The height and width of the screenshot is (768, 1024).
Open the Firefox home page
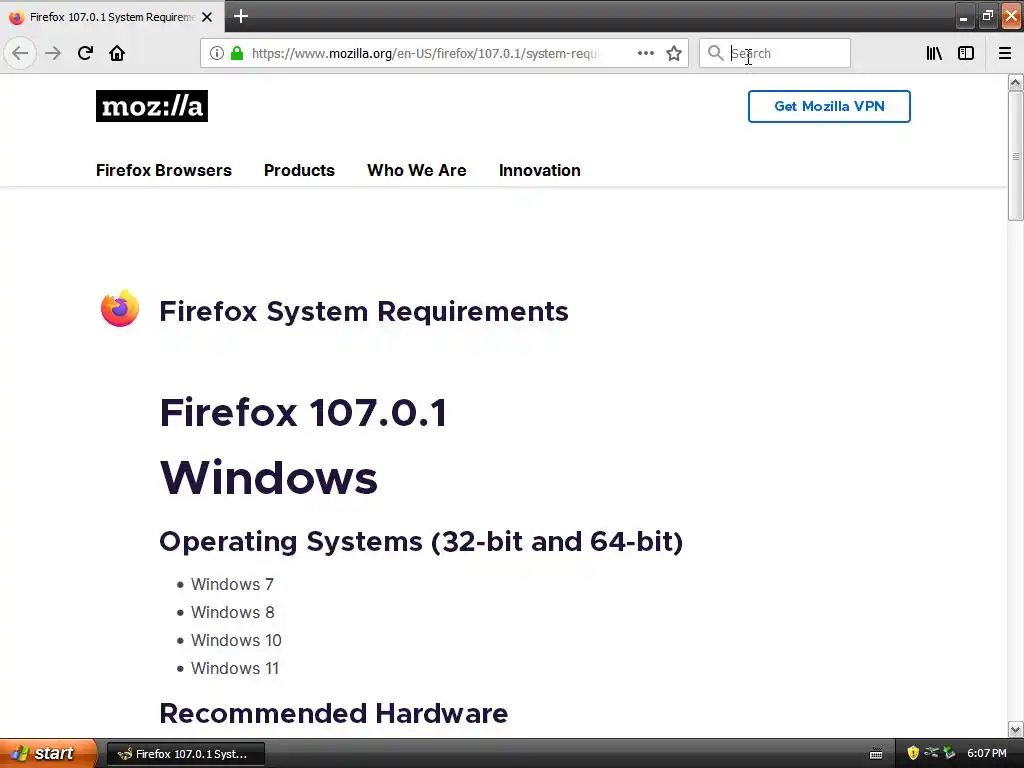[x=117, y=53]
